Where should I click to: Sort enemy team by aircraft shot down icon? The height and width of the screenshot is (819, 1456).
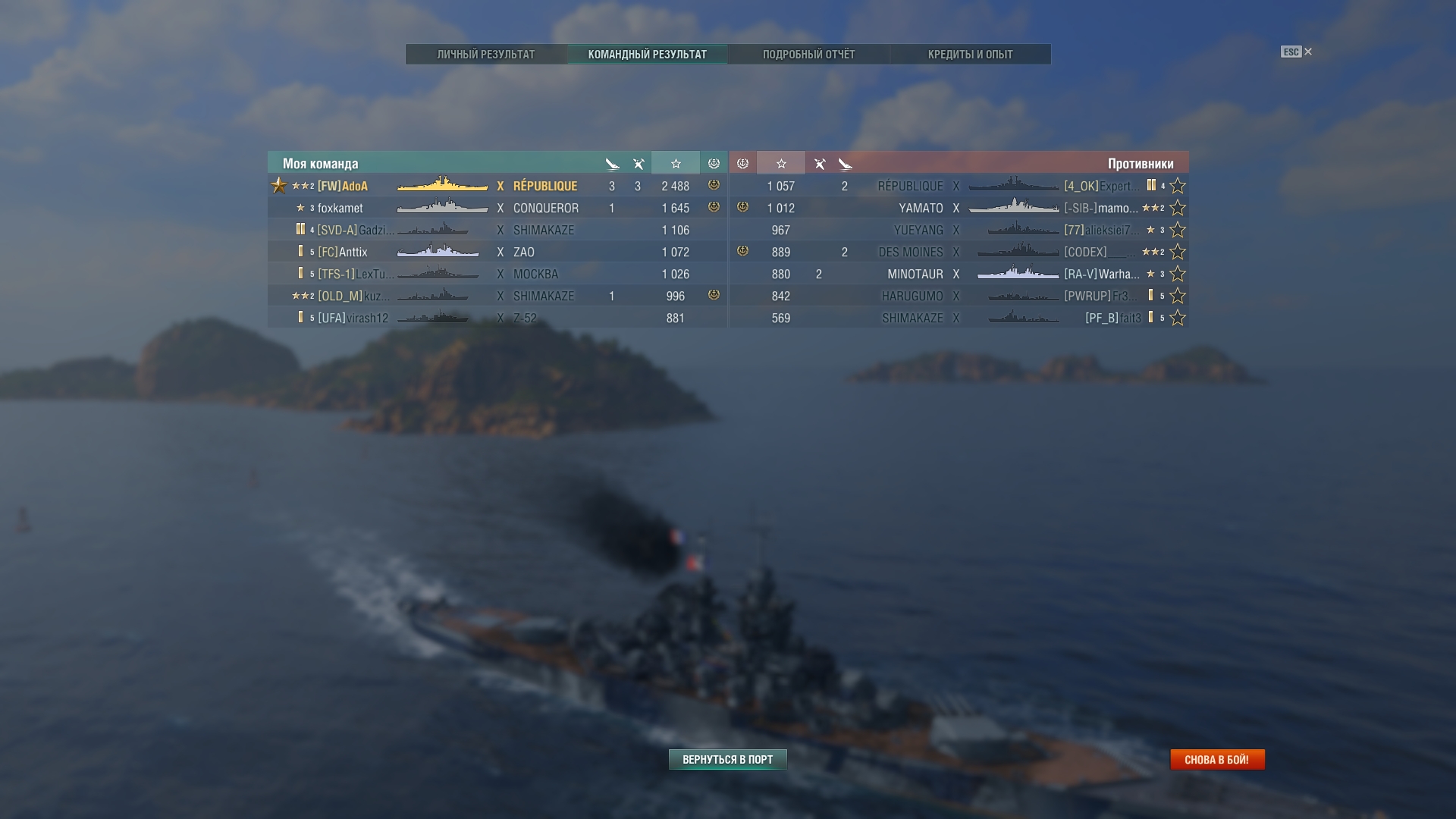pyautogui.click(x=820, y=163)
